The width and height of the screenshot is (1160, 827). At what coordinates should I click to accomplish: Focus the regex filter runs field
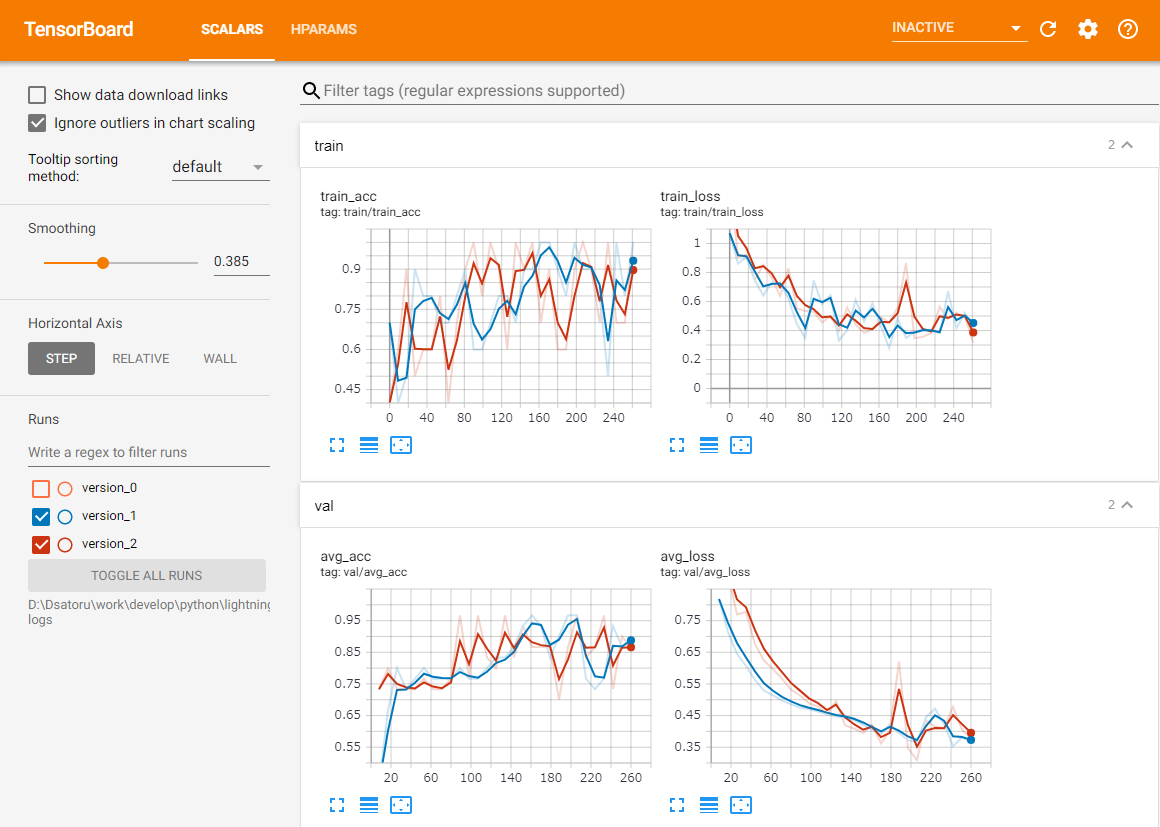coord(149,452)
